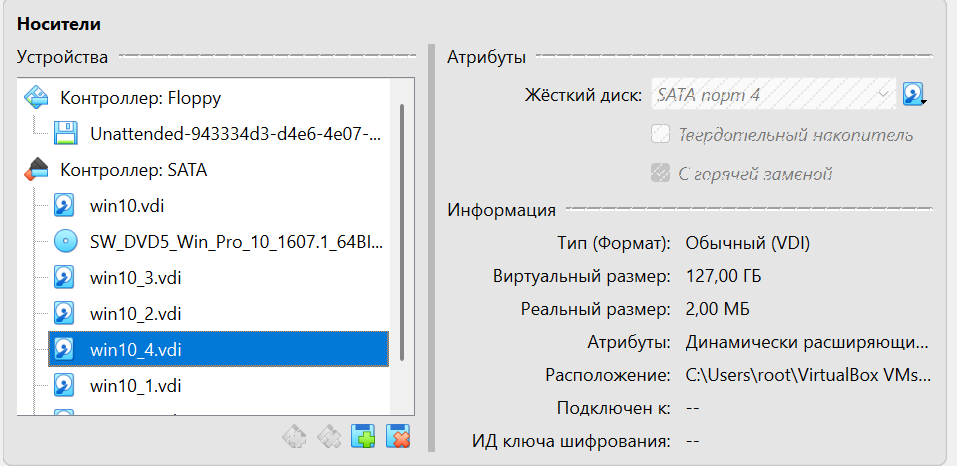The image size is (957, 466).
Task: Click the 127,00 ГБ virtual size value
Action: pos(723,276)
